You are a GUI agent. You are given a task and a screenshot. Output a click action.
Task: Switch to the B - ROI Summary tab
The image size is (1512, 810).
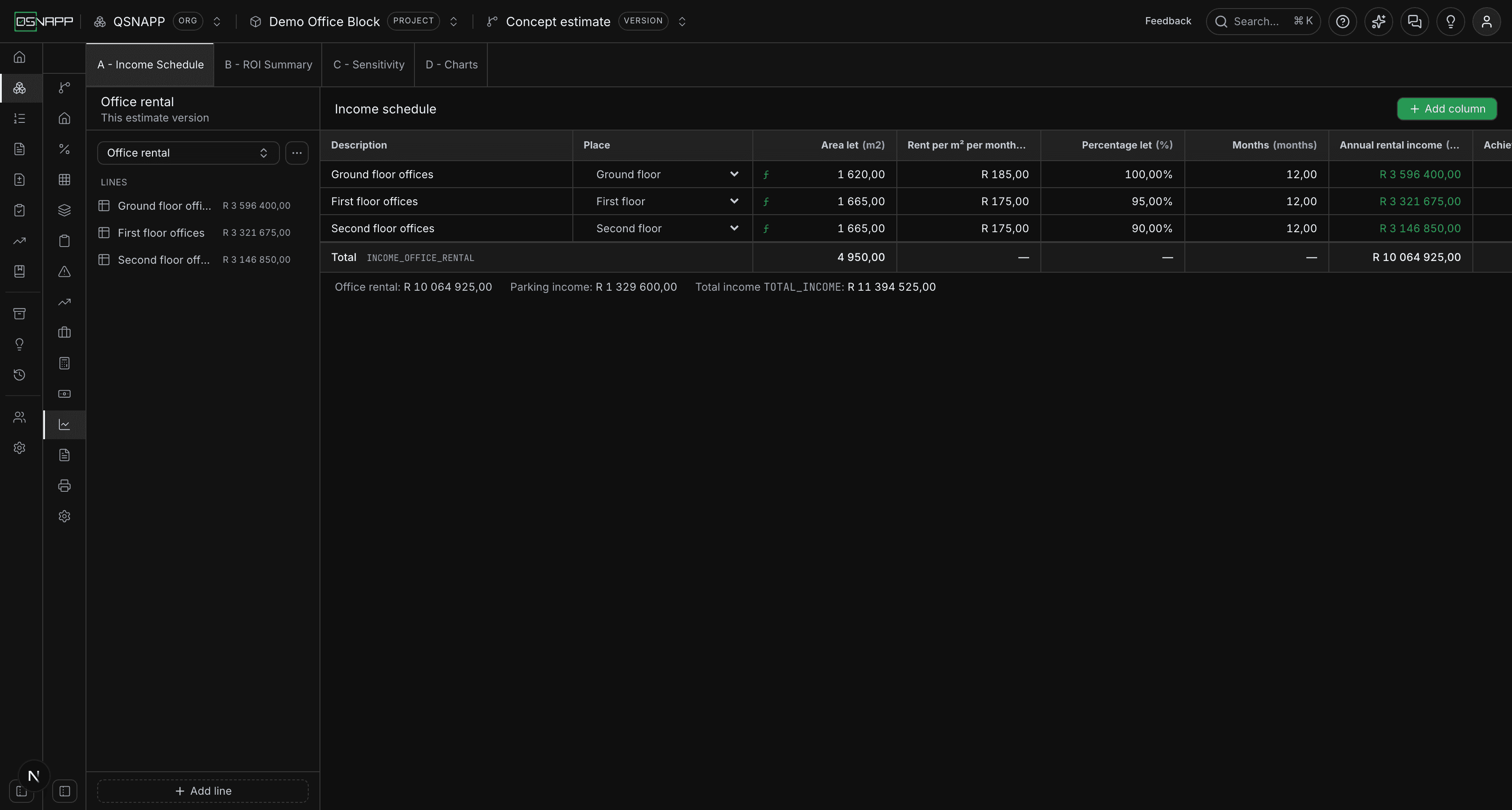click(268, 64)
